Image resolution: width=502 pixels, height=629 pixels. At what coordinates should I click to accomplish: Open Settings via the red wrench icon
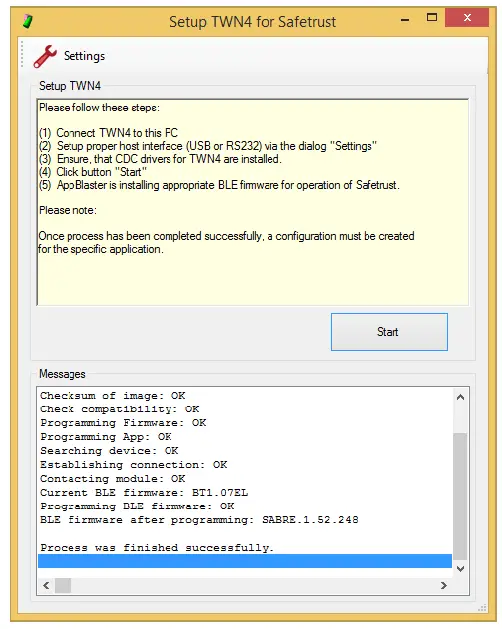click(45, 56)
